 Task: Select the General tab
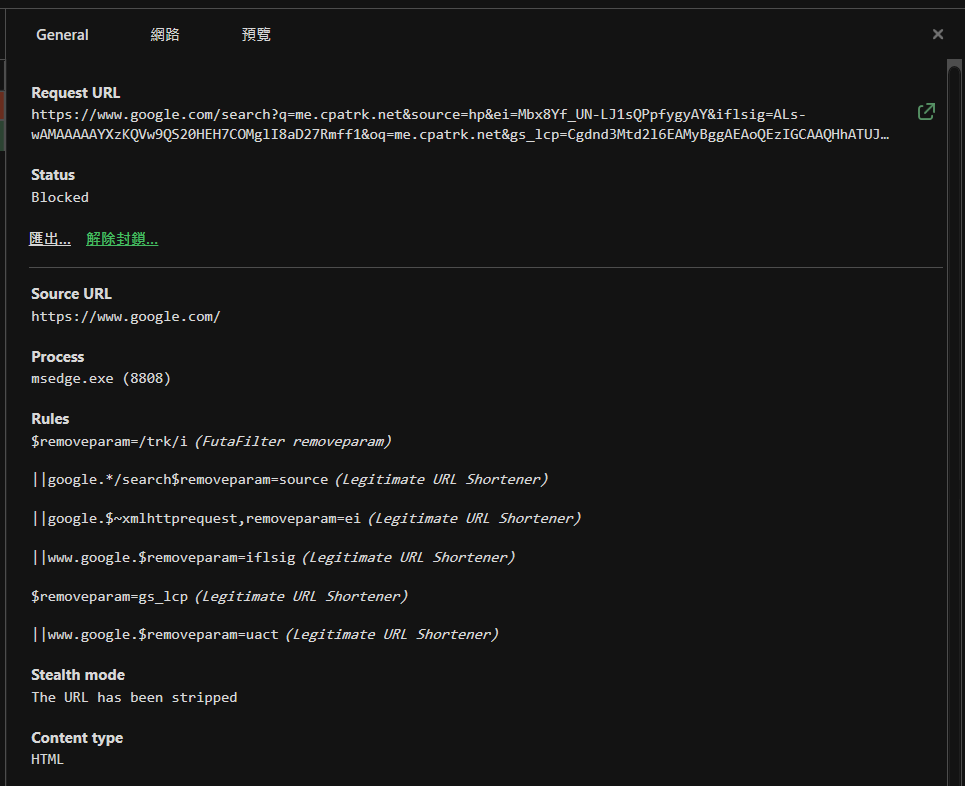point(61,33)
